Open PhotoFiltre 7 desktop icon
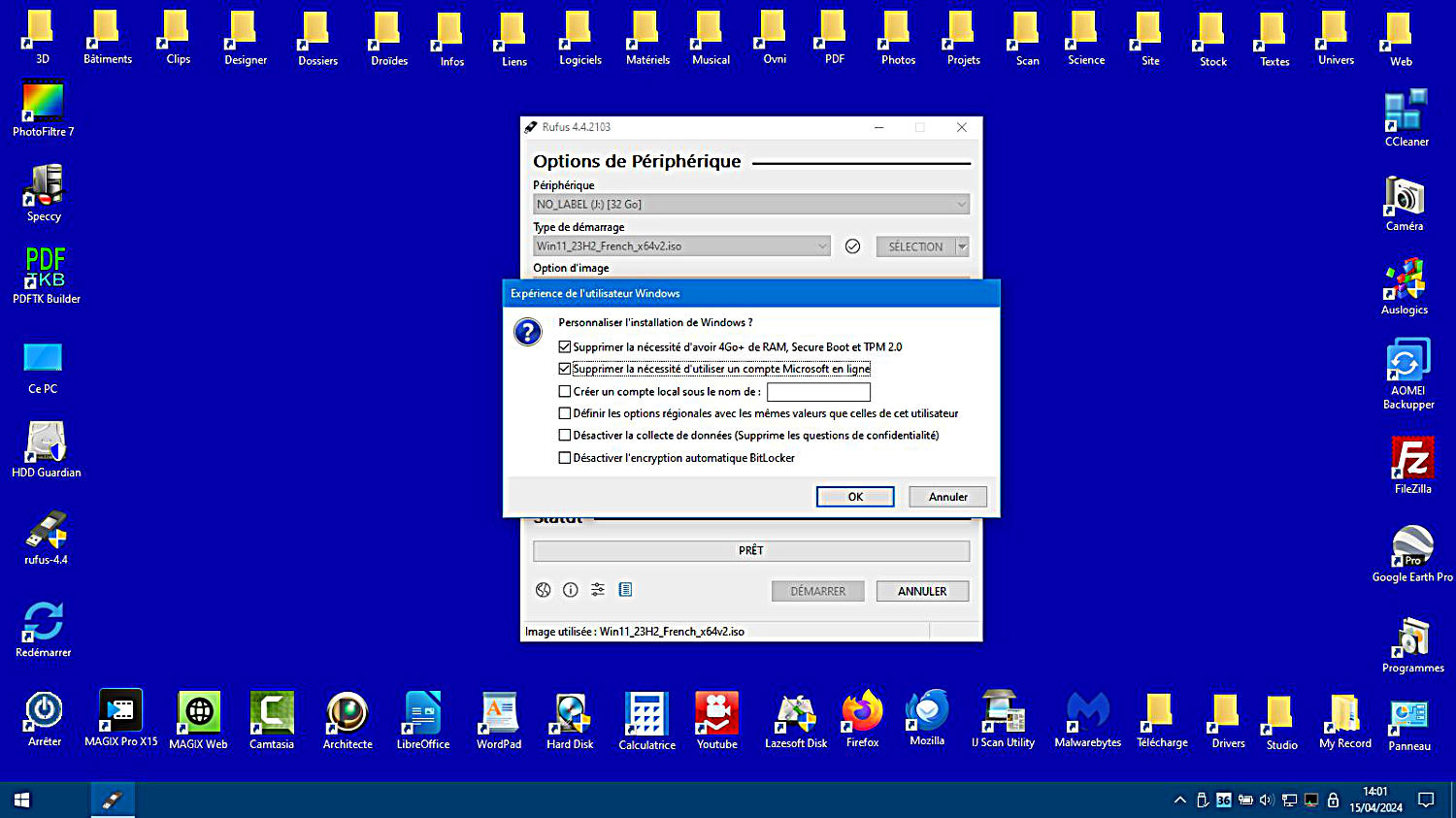The width and height of the screenshot is (1456, 818). (44, 108)
